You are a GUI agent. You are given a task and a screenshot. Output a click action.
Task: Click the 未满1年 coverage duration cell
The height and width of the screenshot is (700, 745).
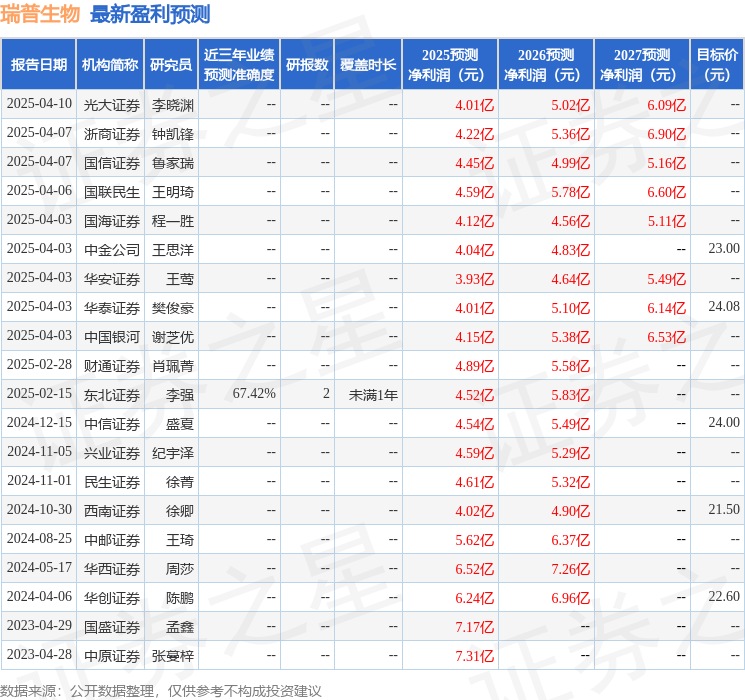373,395
